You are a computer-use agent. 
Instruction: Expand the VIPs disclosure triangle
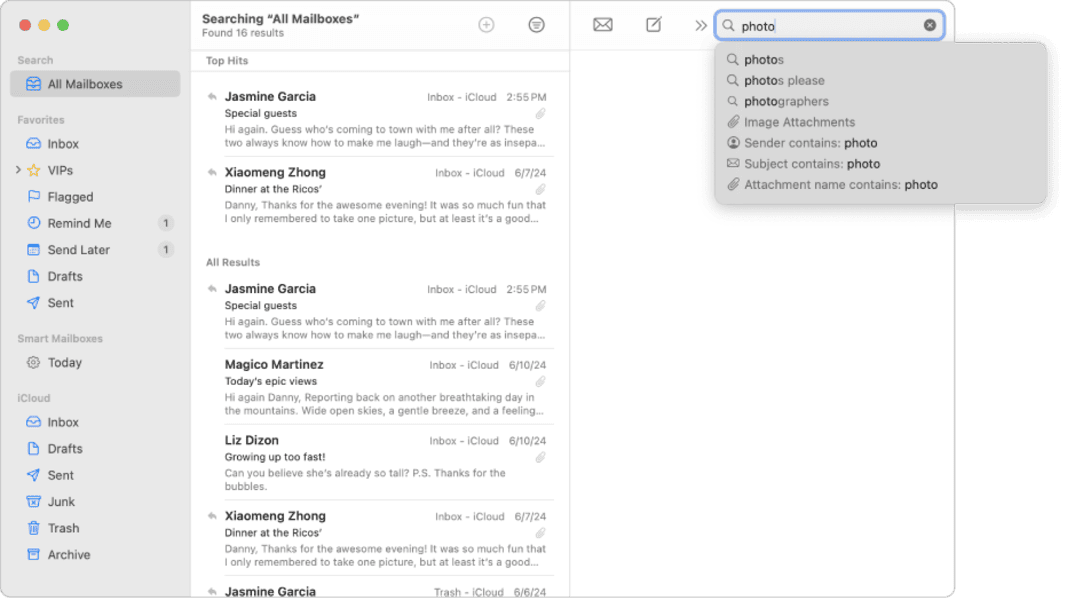18,170
